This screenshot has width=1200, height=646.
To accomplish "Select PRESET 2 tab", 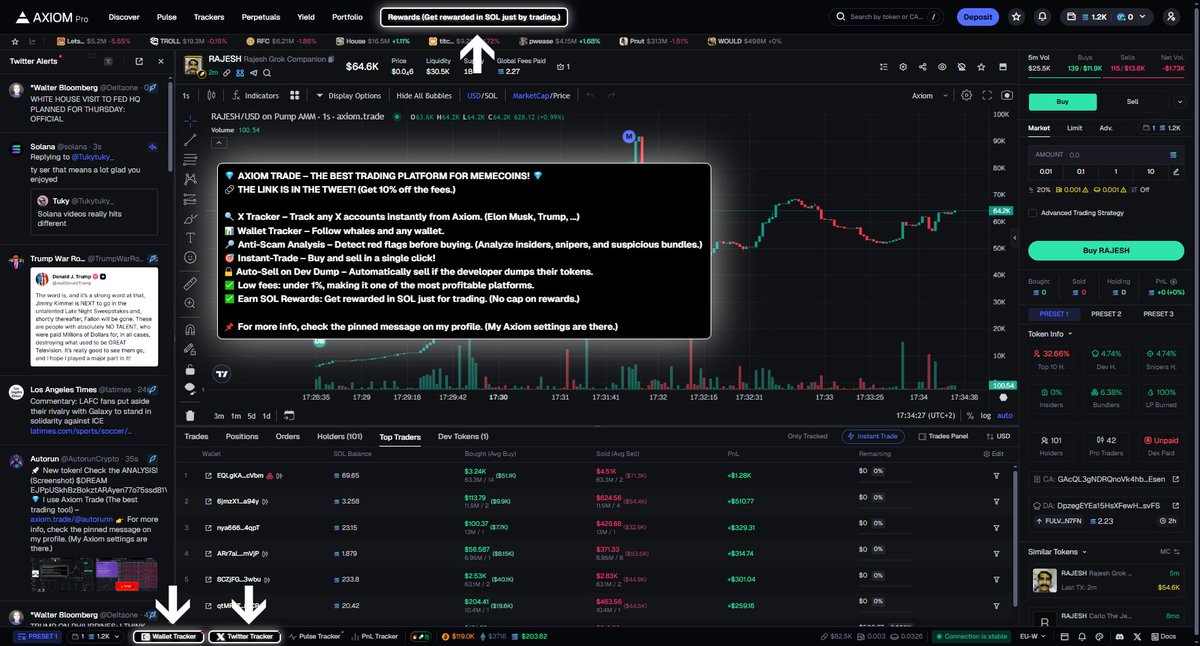I will [x=1105, y=314].
